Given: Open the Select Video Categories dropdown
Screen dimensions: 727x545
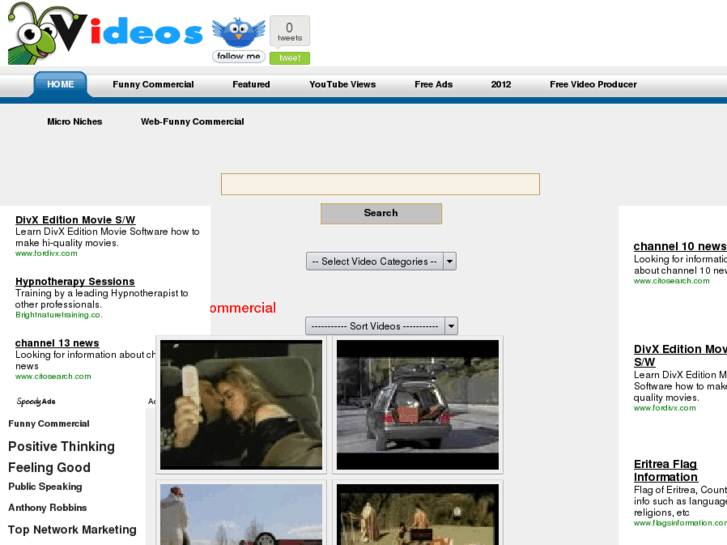Looking at the screenshot, I should point(381,261).
